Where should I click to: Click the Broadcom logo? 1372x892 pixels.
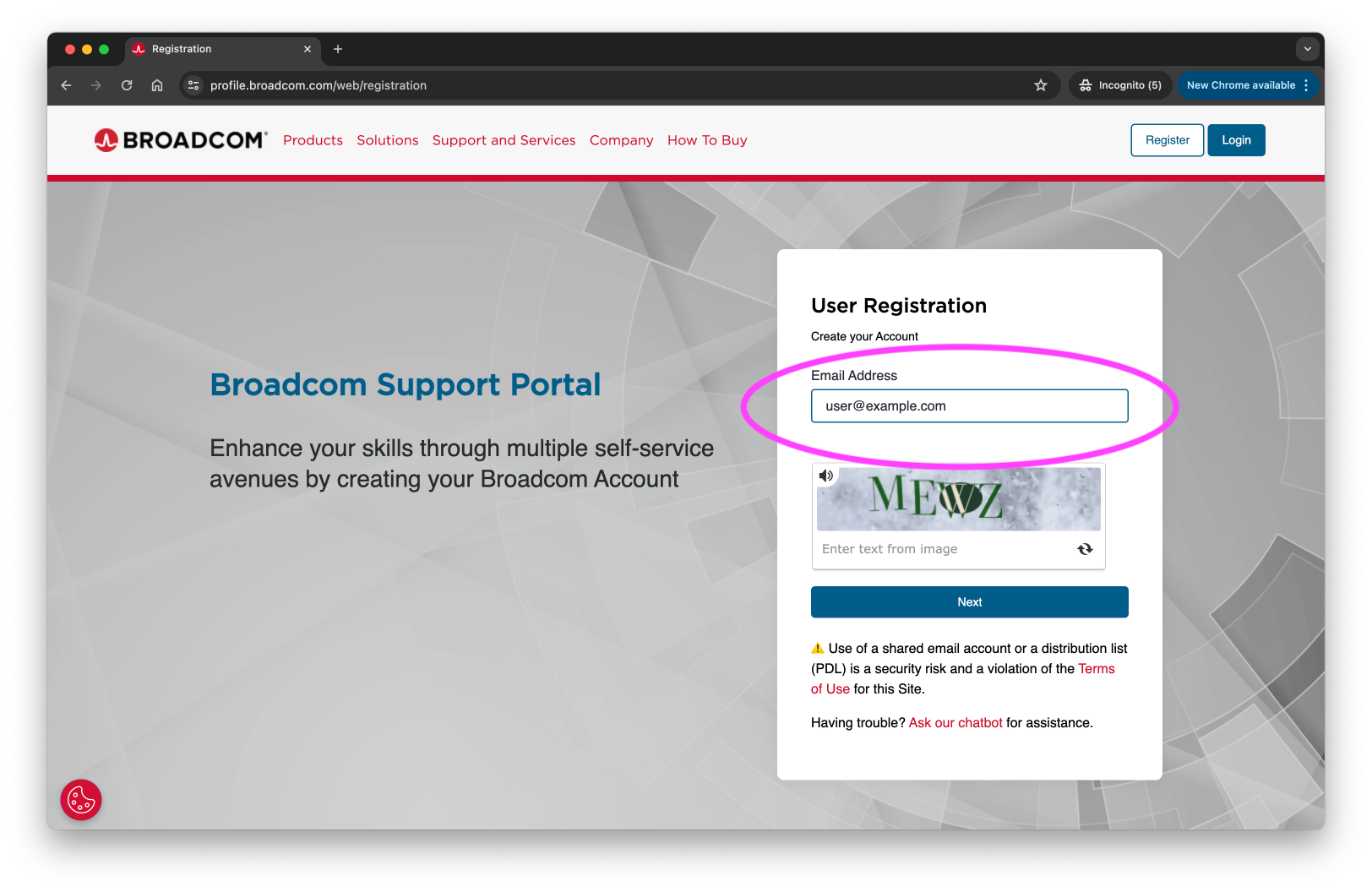pyautogui.click(x=181, y=140)
